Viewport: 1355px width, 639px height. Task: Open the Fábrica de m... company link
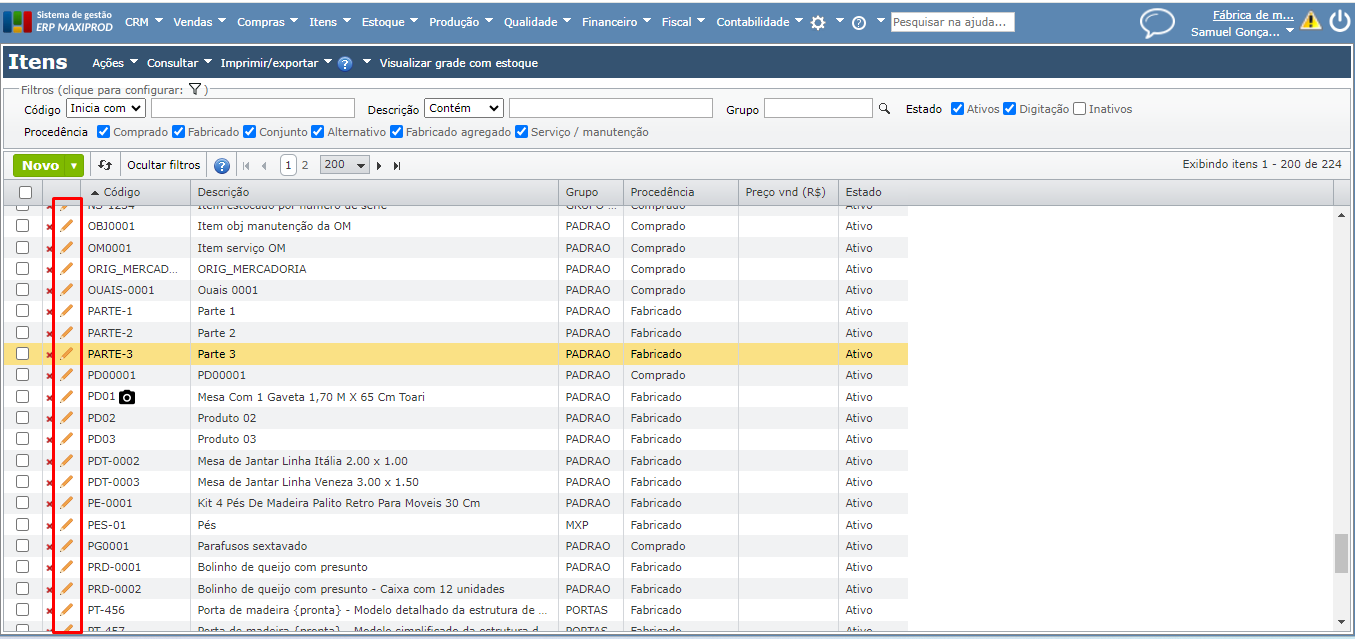(x=1253, y=15)
